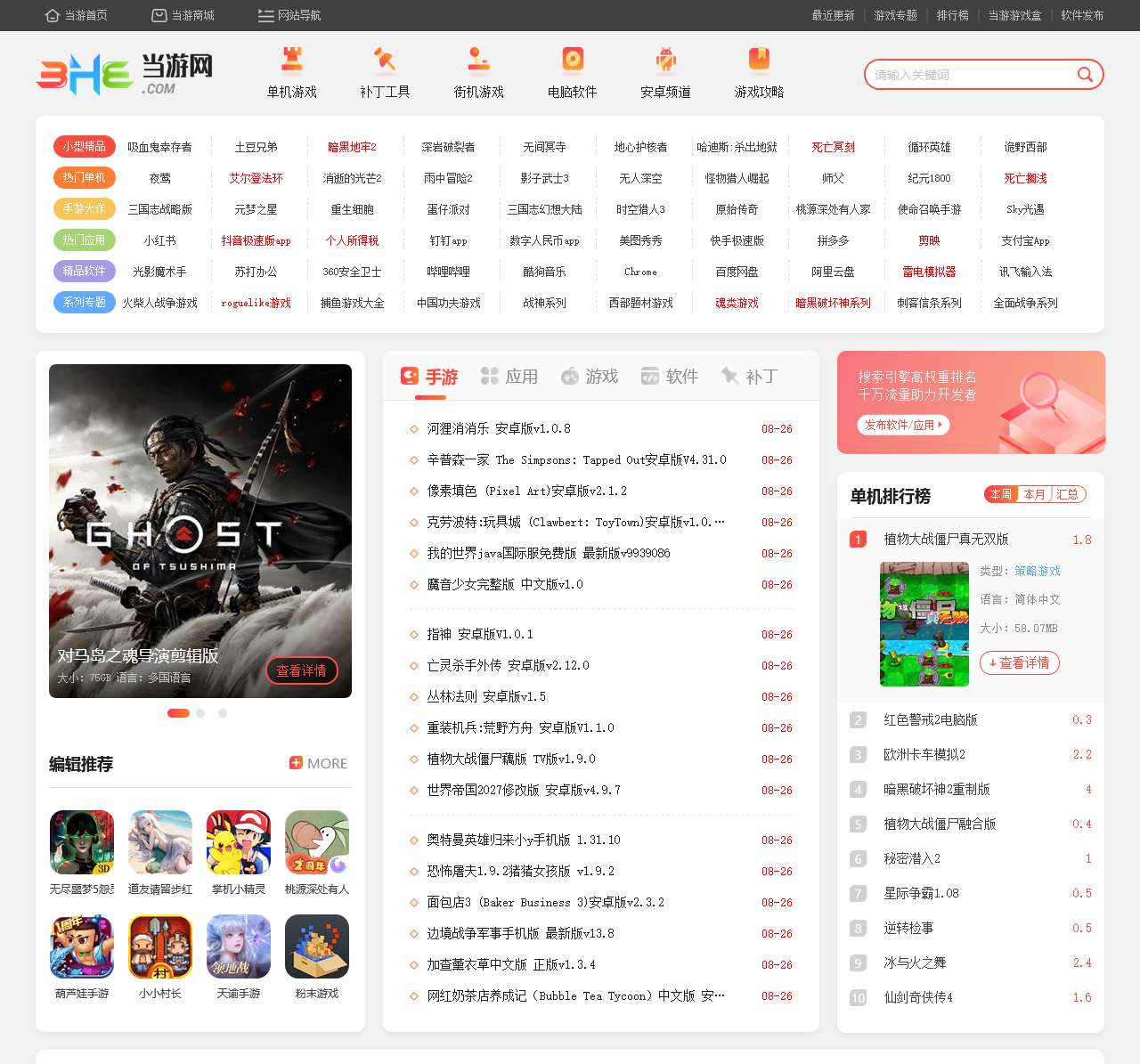Expand 编辑推荐 with MORE button
Viewport: 1140px width, 1064px height.
click(318, 763)
